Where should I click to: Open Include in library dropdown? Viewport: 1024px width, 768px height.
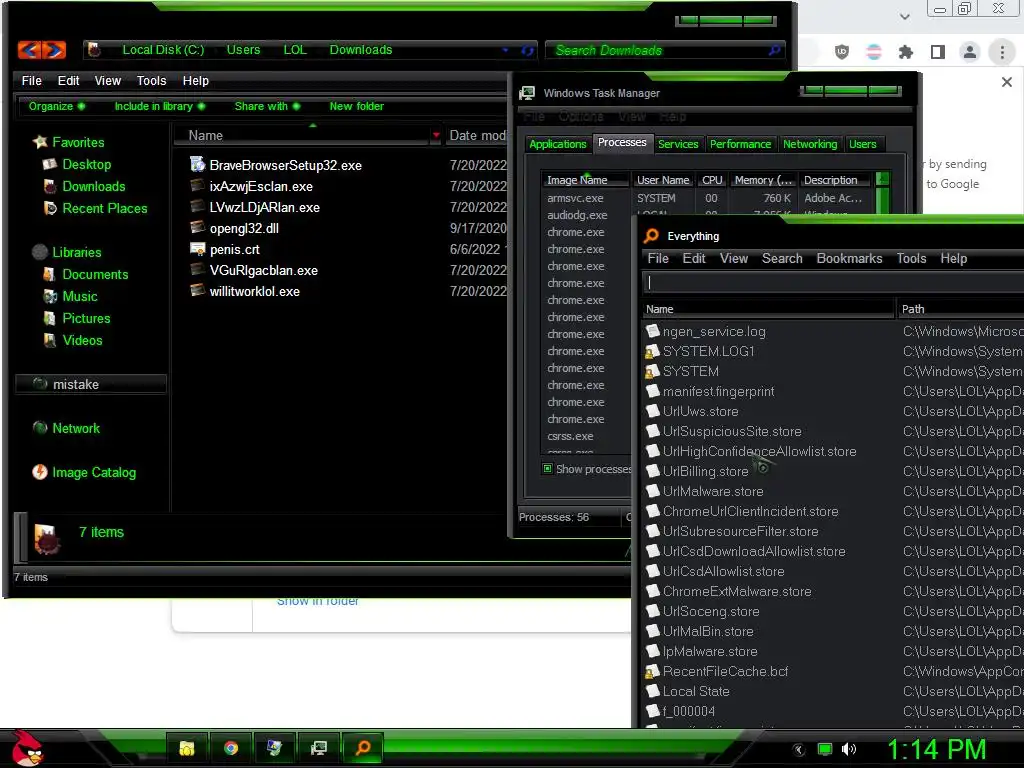point(159,106)
